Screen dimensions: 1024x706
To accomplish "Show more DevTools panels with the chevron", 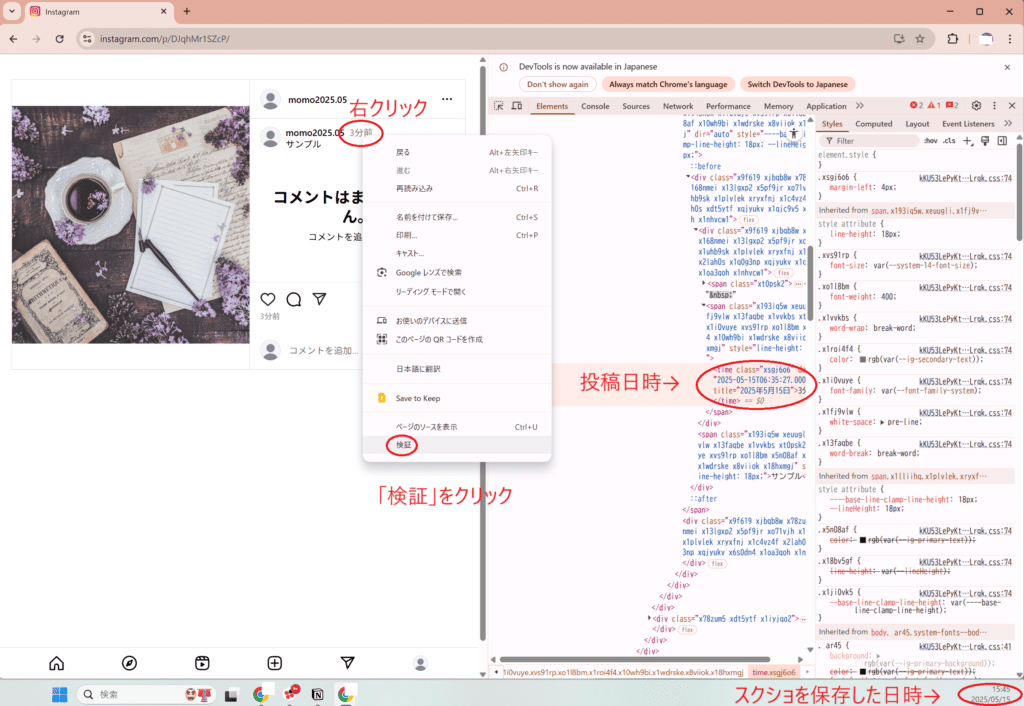I will click(859, 106).
